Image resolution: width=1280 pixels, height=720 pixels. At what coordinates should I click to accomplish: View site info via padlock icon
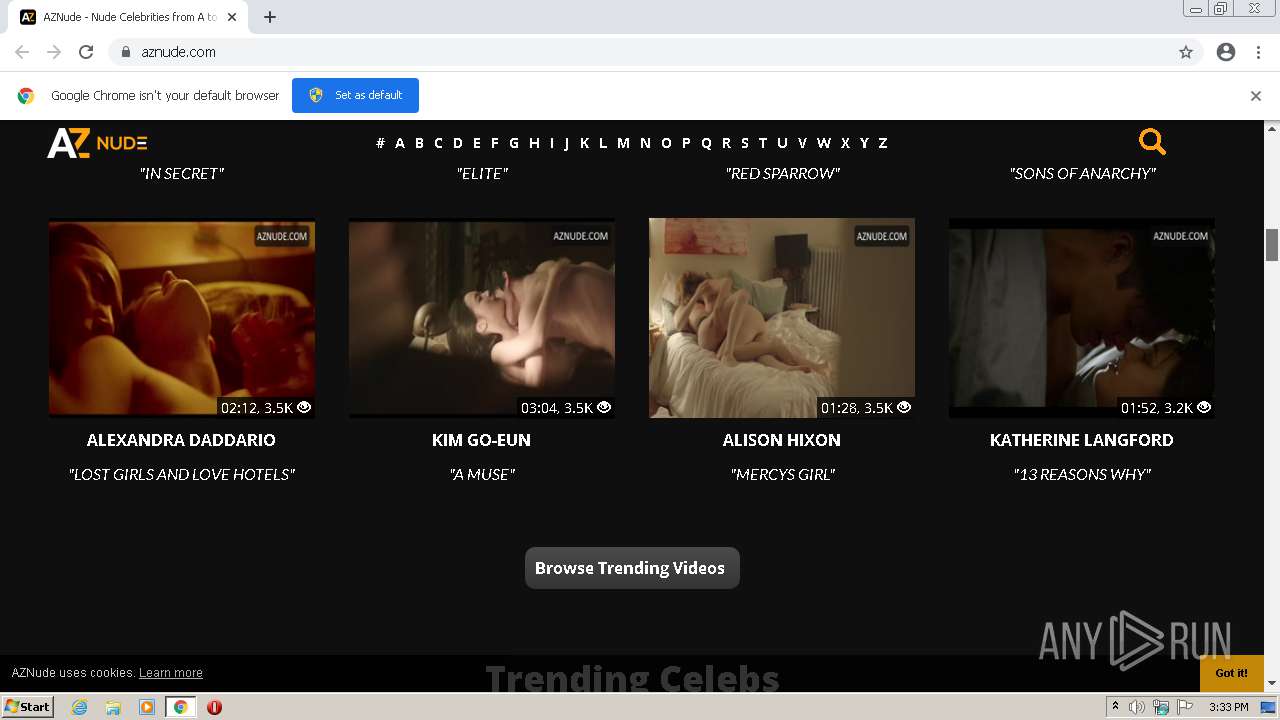tap(126, 52)
